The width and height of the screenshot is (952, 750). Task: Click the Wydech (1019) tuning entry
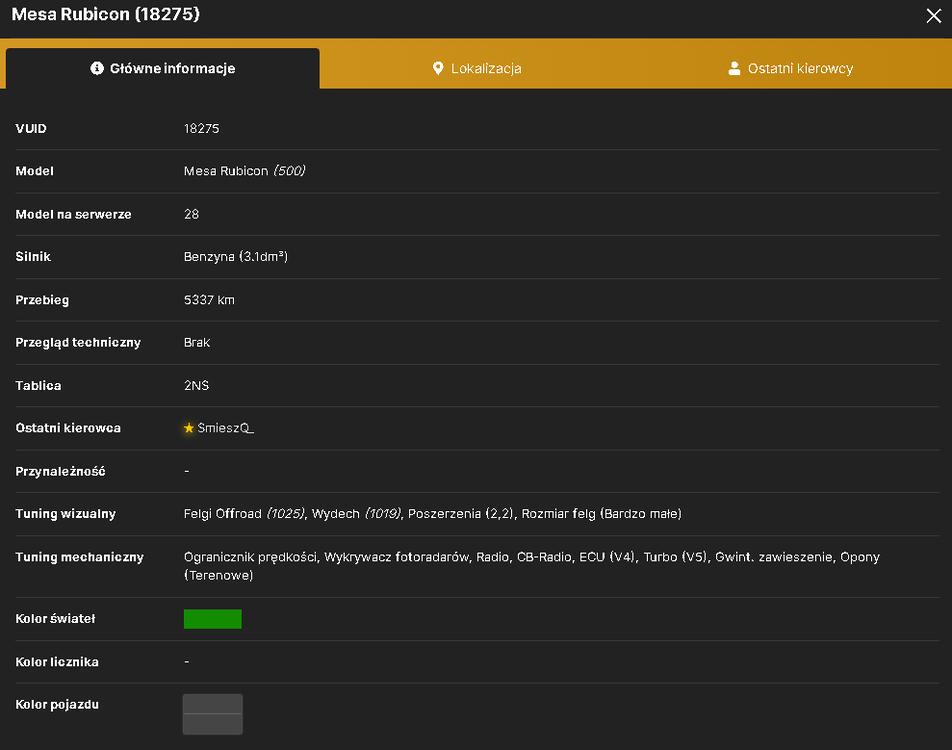click(356, 514)
